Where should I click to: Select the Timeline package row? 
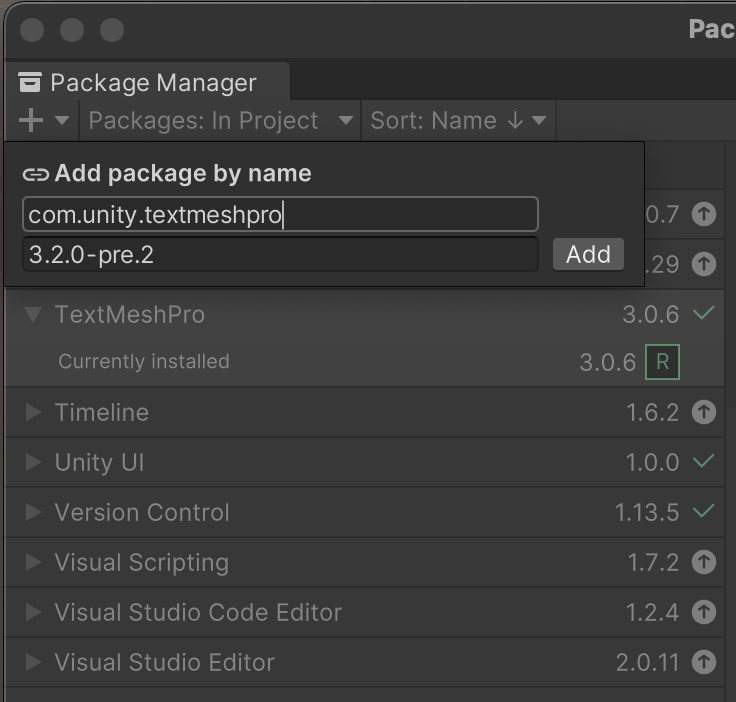365,412
